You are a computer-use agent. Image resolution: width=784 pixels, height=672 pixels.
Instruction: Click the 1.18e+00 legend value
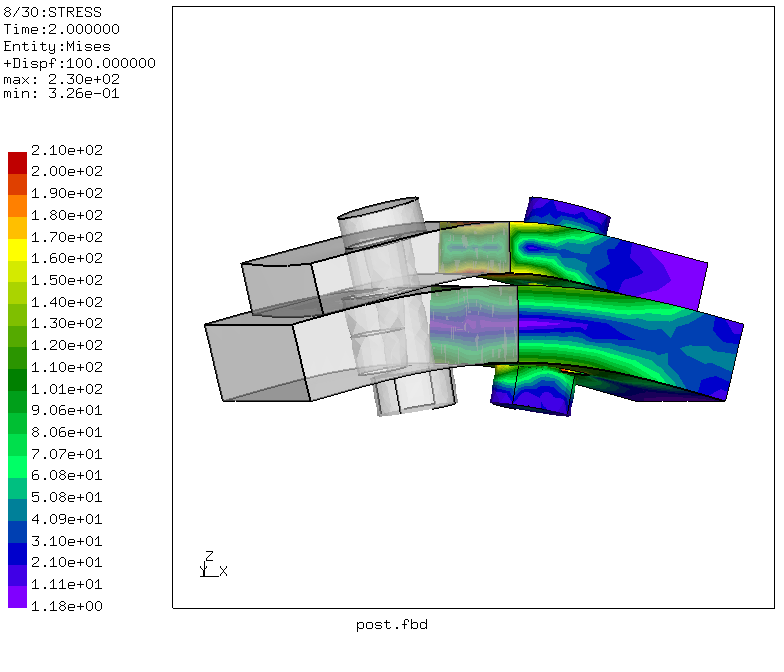click(66, 606)
